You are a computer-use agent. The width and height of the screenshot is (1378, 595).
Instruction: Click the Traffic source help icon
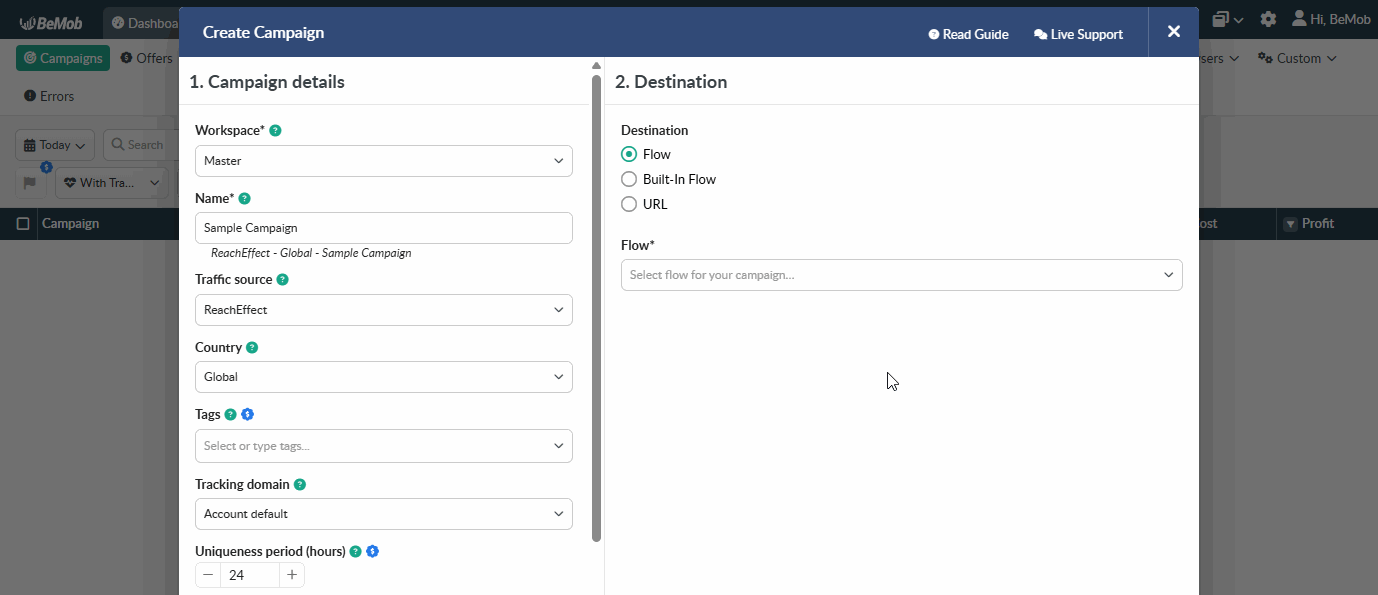(282, 280)
